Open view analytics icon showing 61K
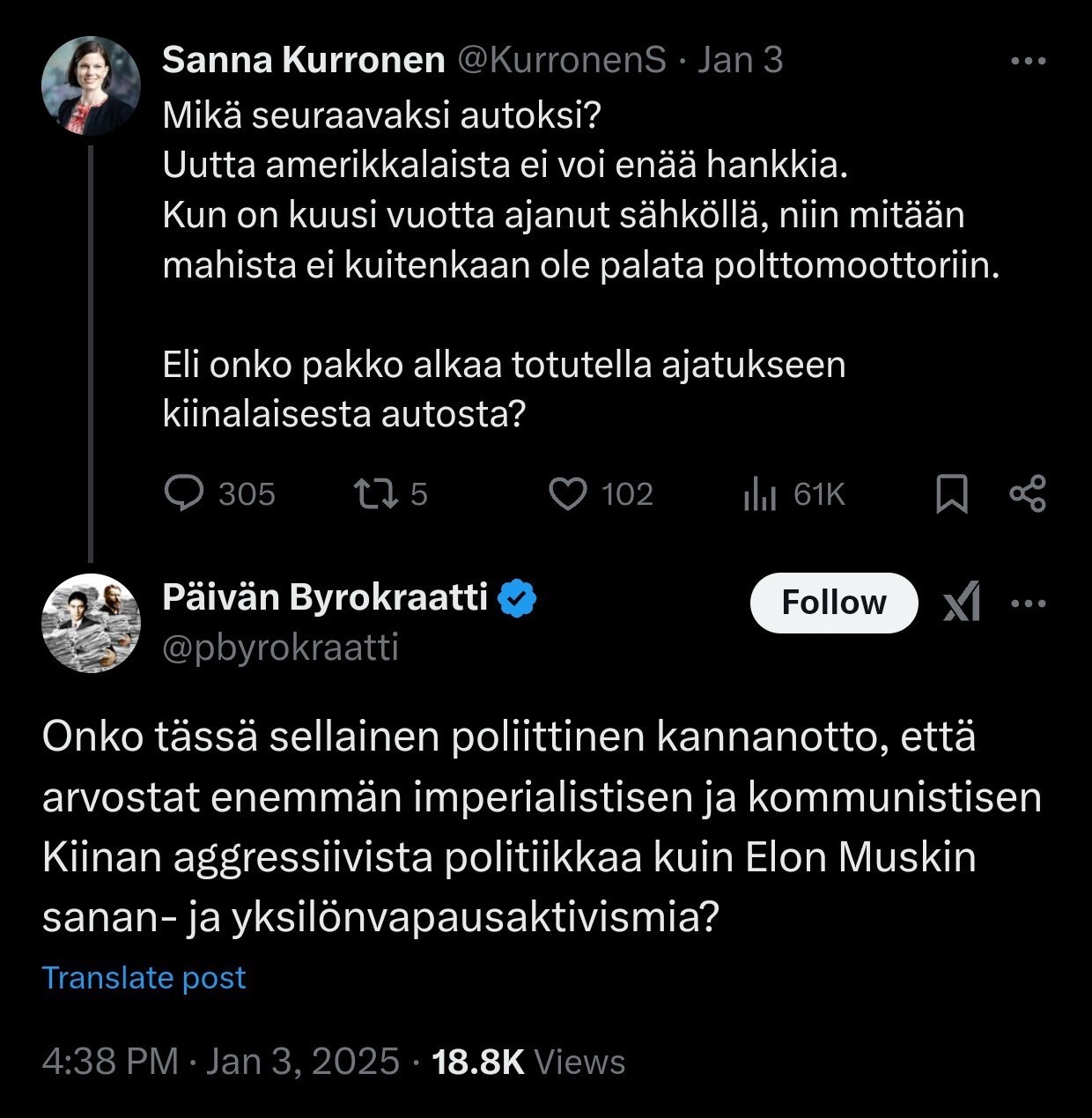The width and height of the screenshot is (1092, 1118). click(x=760, y=493)
